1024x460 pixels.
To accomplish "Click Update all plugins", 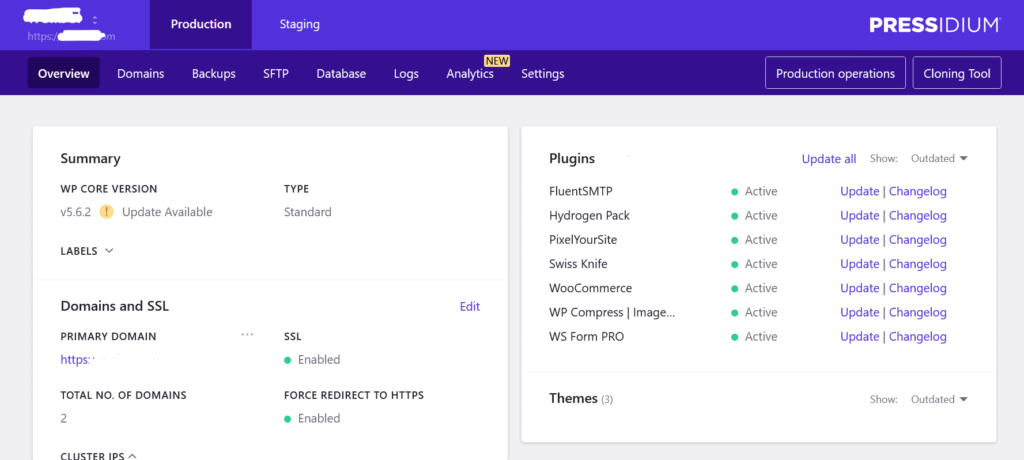I will coord(829,159).
